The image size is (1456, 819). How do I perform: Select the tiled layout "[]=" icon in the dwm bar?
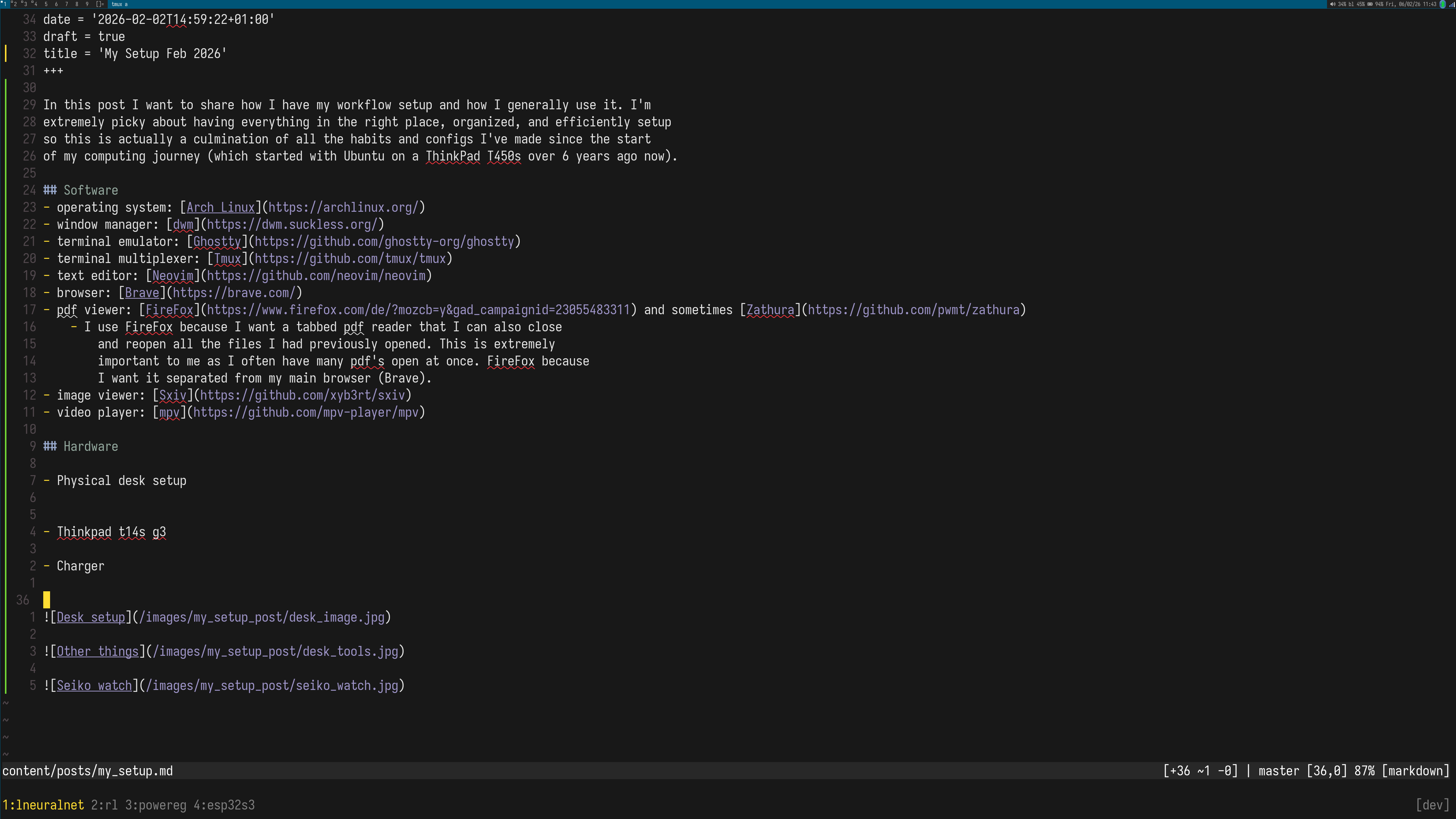coord(101,5)
